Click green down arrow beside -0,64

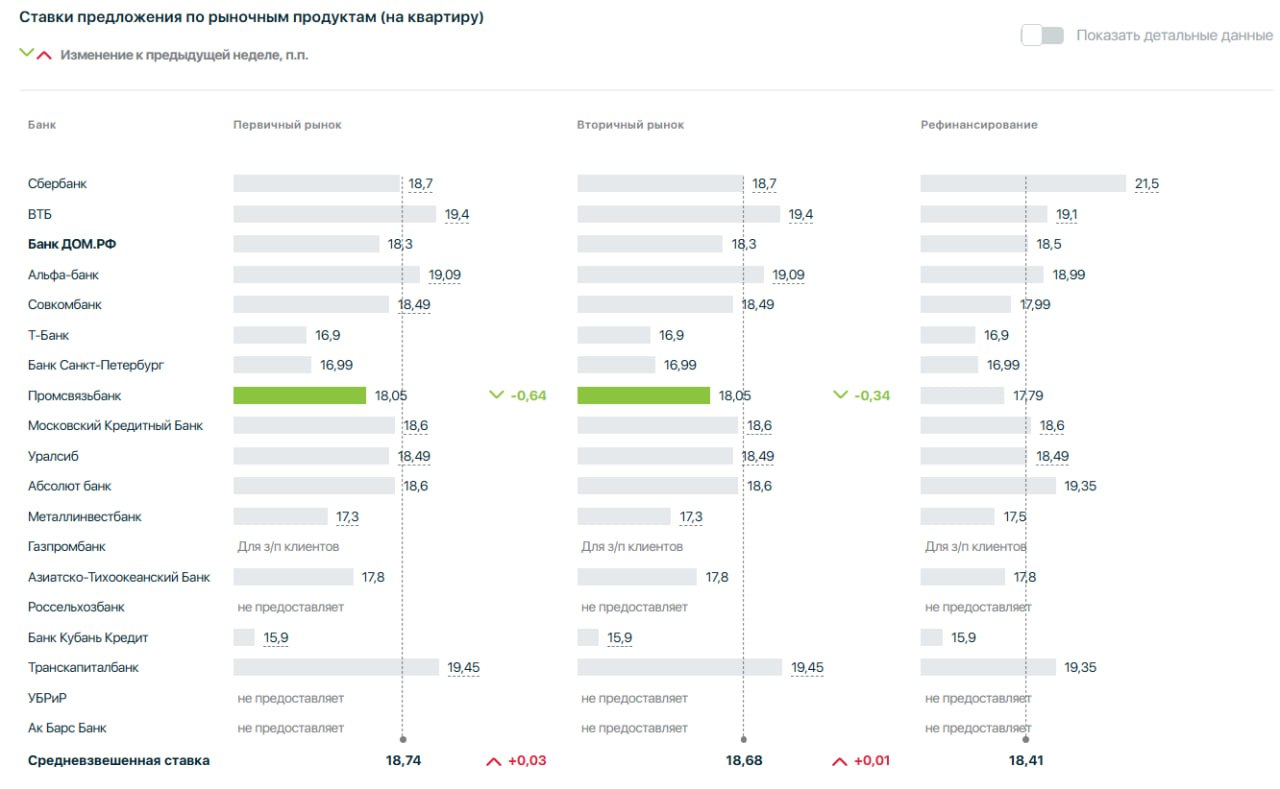click(496, 395)
